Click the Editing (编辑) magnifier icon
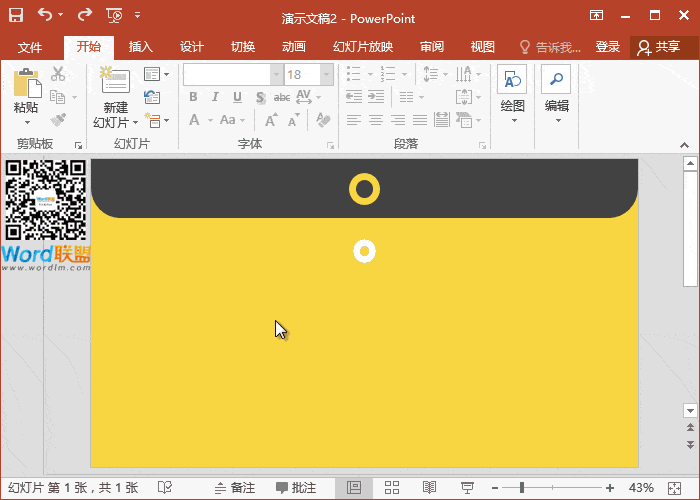 coord(556,82)
